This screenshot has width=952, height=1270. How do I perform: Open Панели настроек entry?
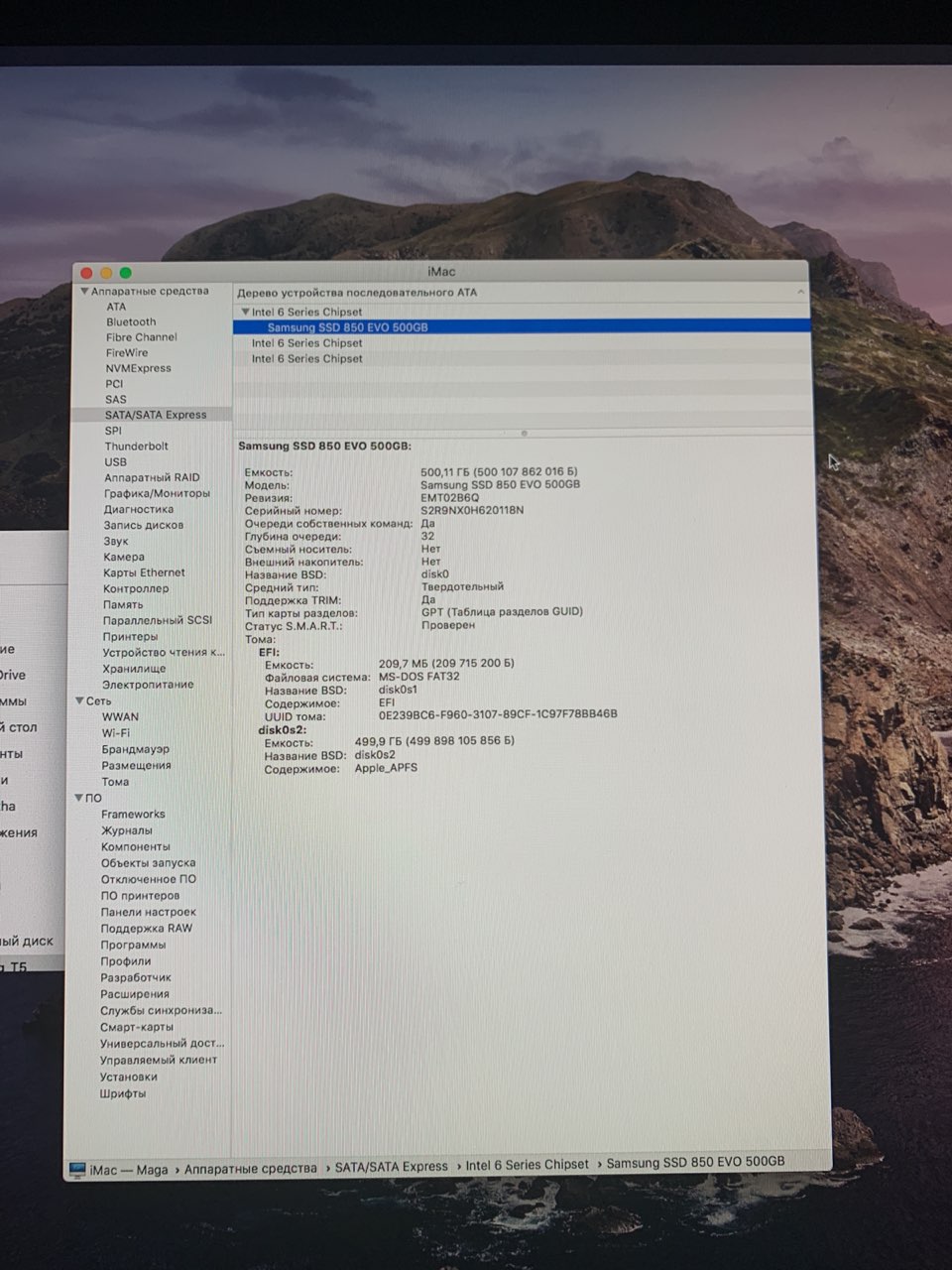pos(148,912)
